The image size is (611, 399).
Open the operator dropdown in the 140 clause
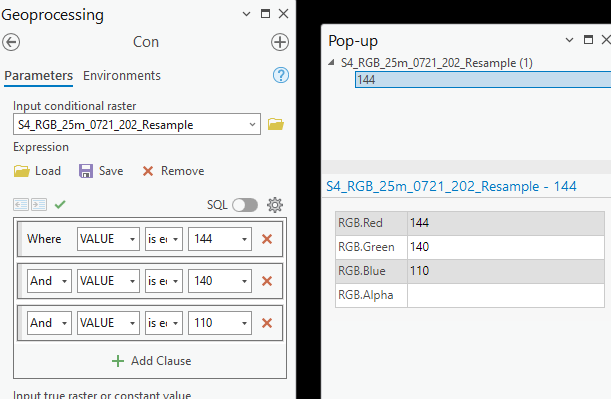(164, 281)
